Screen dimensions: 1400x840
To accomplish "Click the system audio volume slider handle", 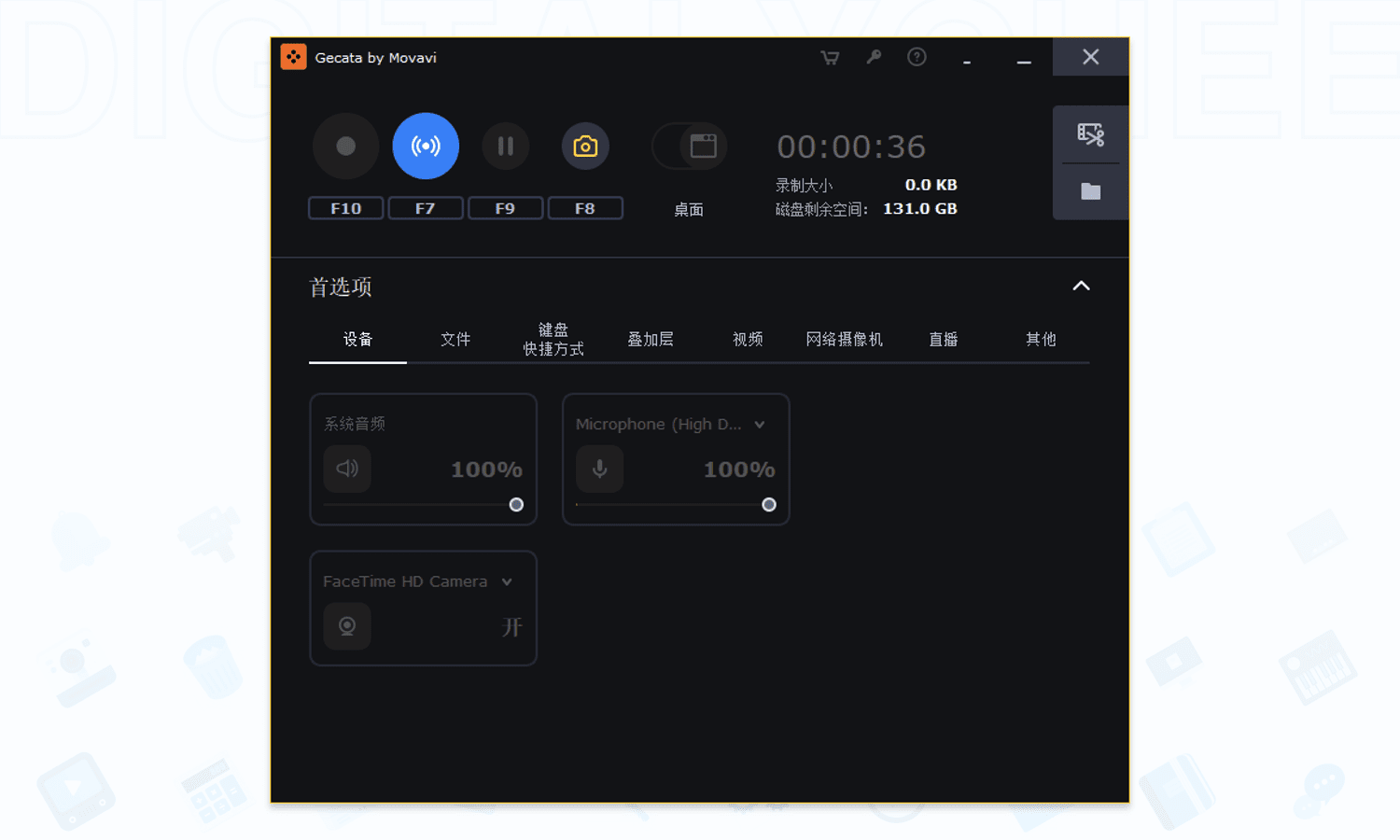I will coord(516,505).
